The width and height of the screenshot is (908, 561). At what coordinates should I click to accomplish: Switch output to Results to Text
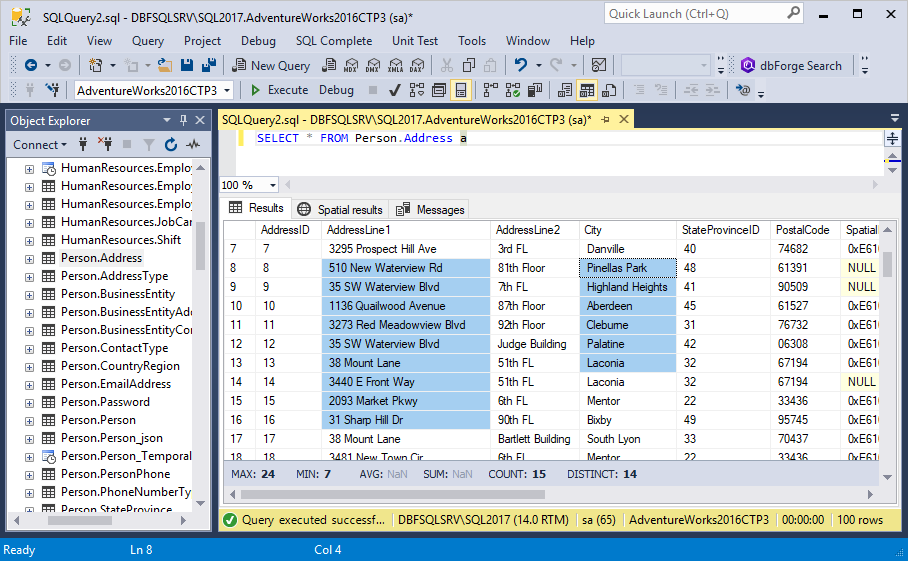[x=565, y=90]
